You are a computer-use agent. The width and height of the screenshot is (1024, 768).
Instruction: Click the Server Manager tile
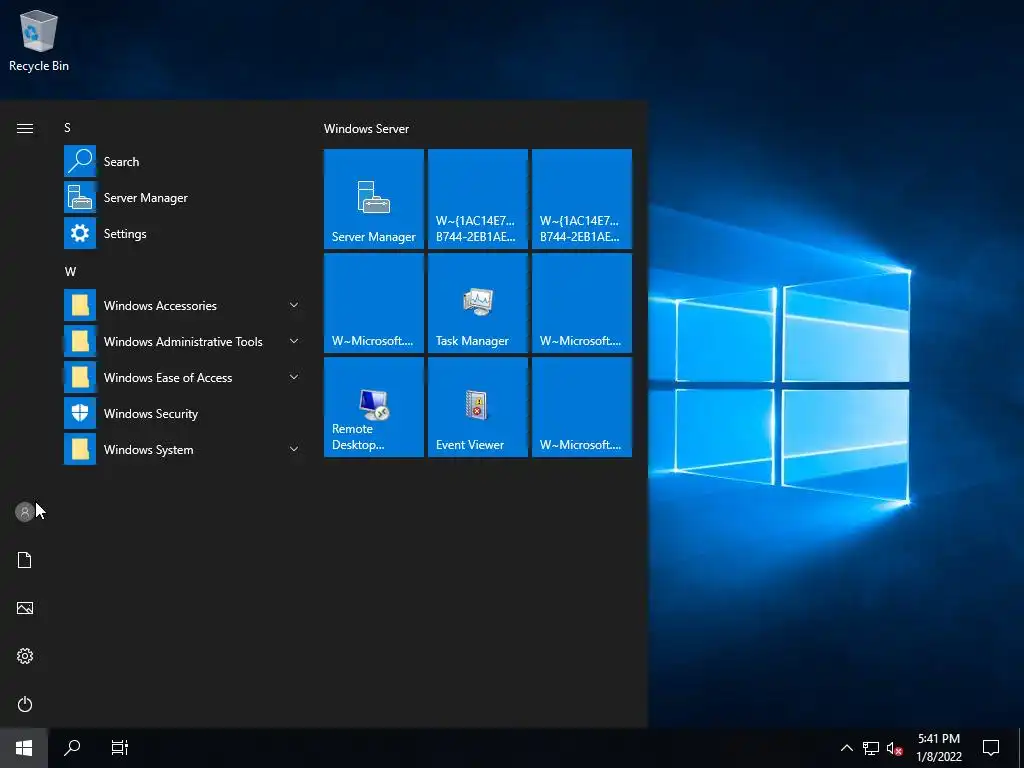[x=374, y=199]
